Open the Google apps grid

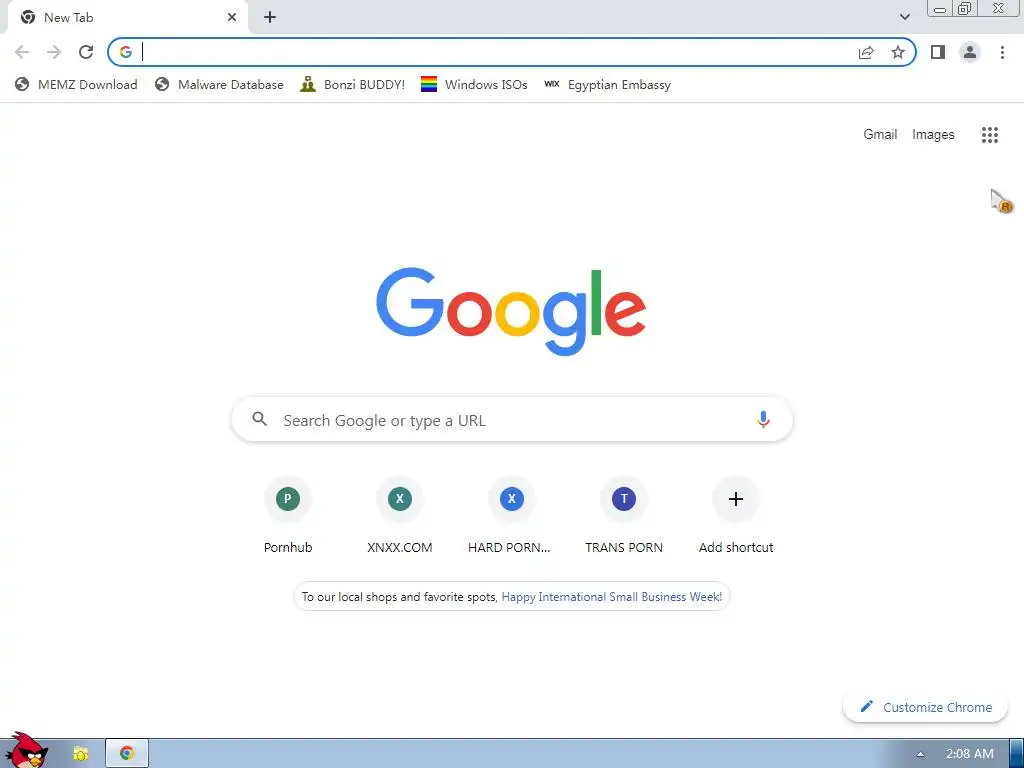tap(989, 135)
